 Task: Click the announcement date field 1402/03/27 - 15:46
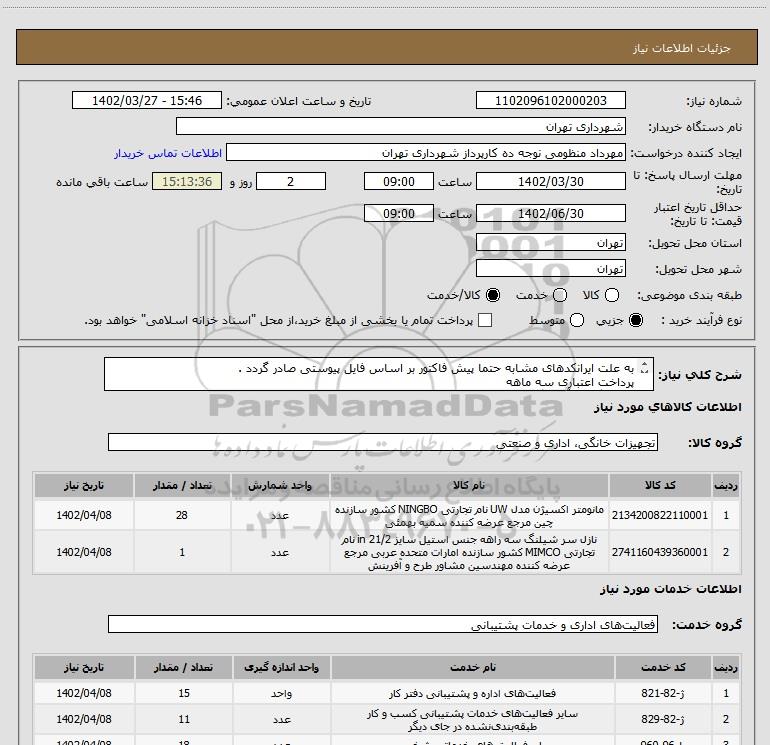[x=147, y=100]
